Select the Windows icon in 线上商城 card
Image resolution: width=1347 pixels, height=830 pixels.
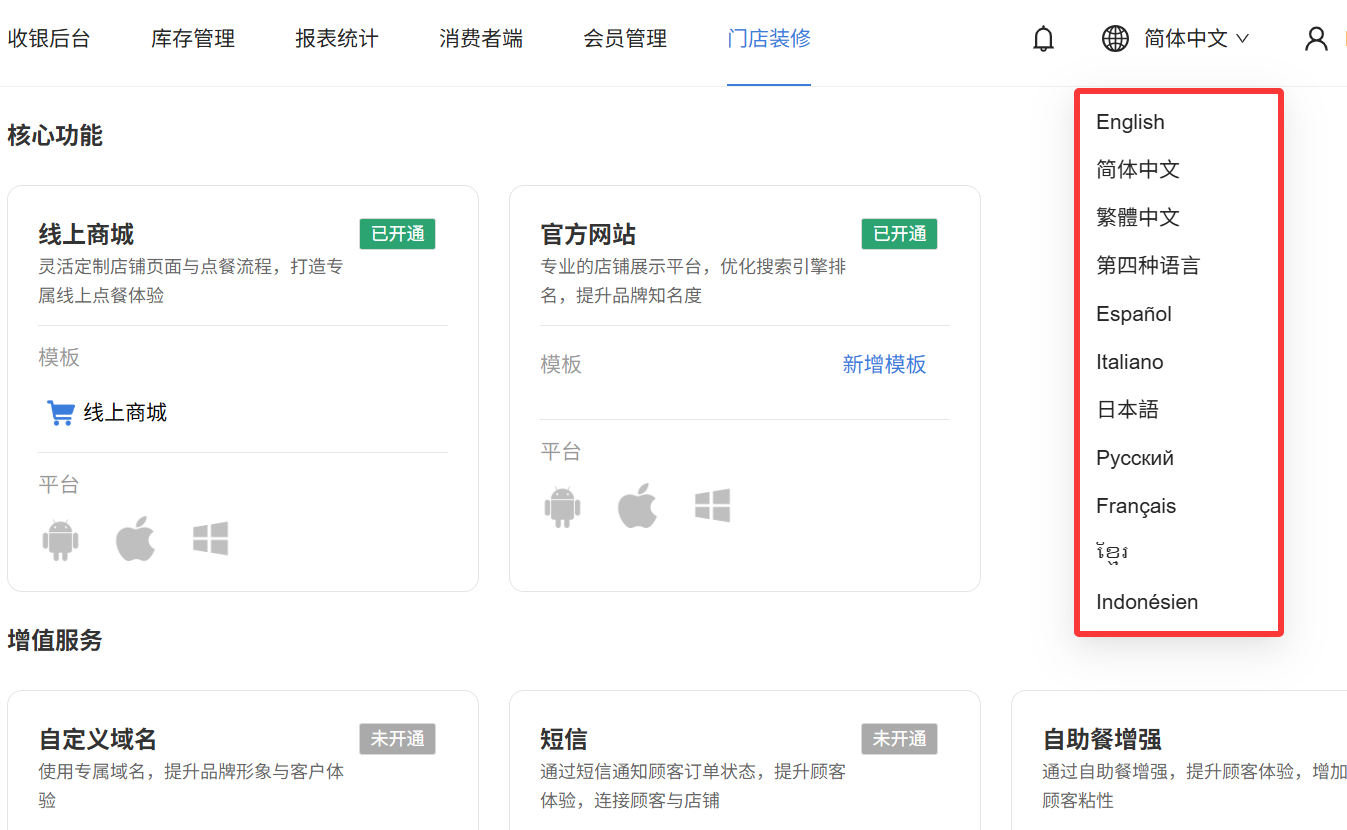[211, 539]
